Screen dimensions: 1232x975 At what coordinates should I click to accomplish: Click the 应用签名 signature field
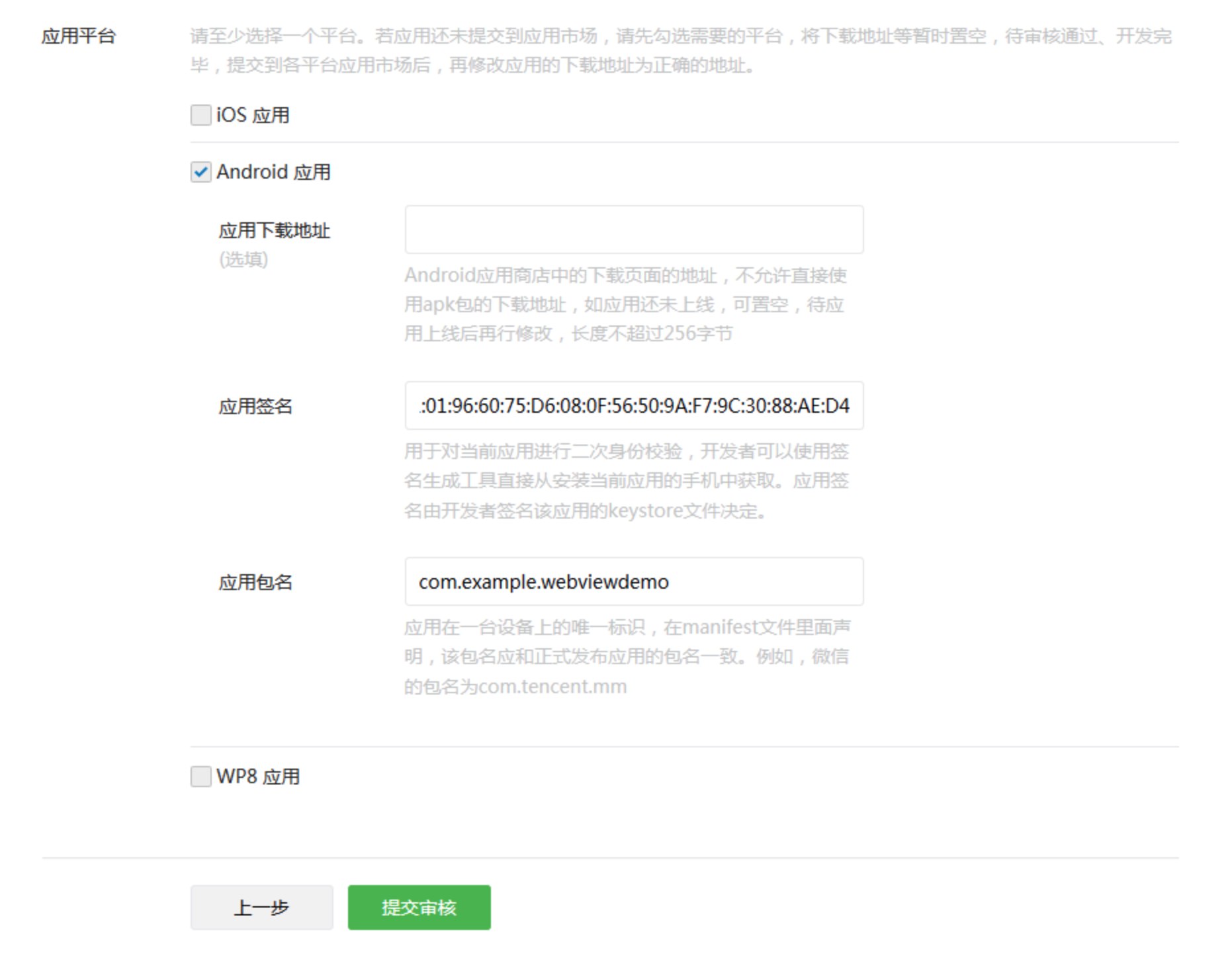click(x=634, y=405)
